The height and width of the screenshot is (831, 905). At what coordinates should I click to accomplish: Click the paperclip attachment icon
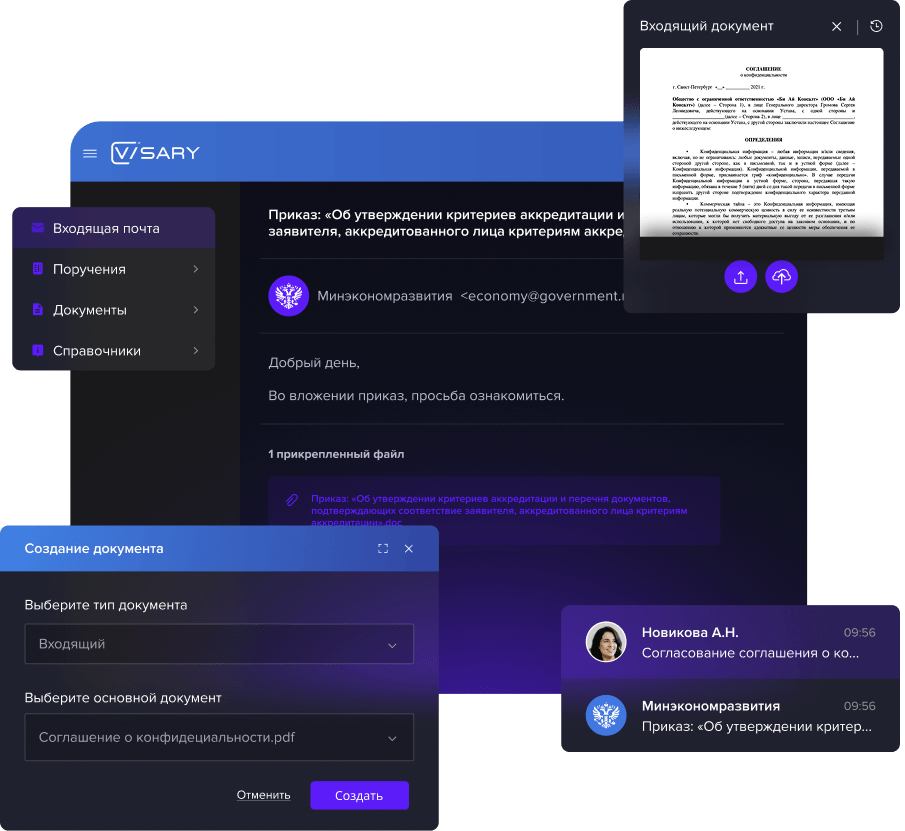(292, 498)
